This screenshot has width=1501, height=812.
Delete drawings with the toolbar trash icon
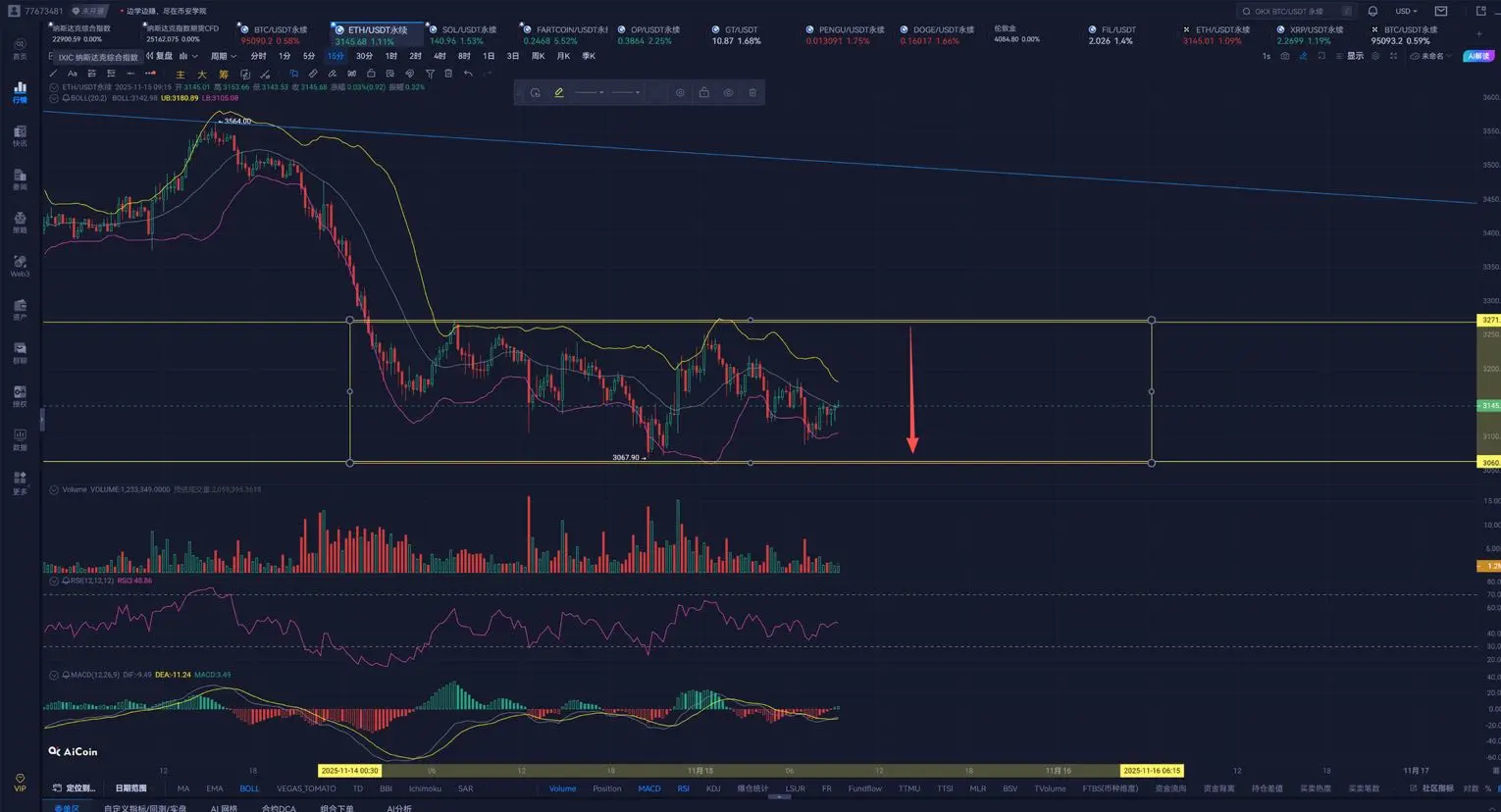(448, 74)
